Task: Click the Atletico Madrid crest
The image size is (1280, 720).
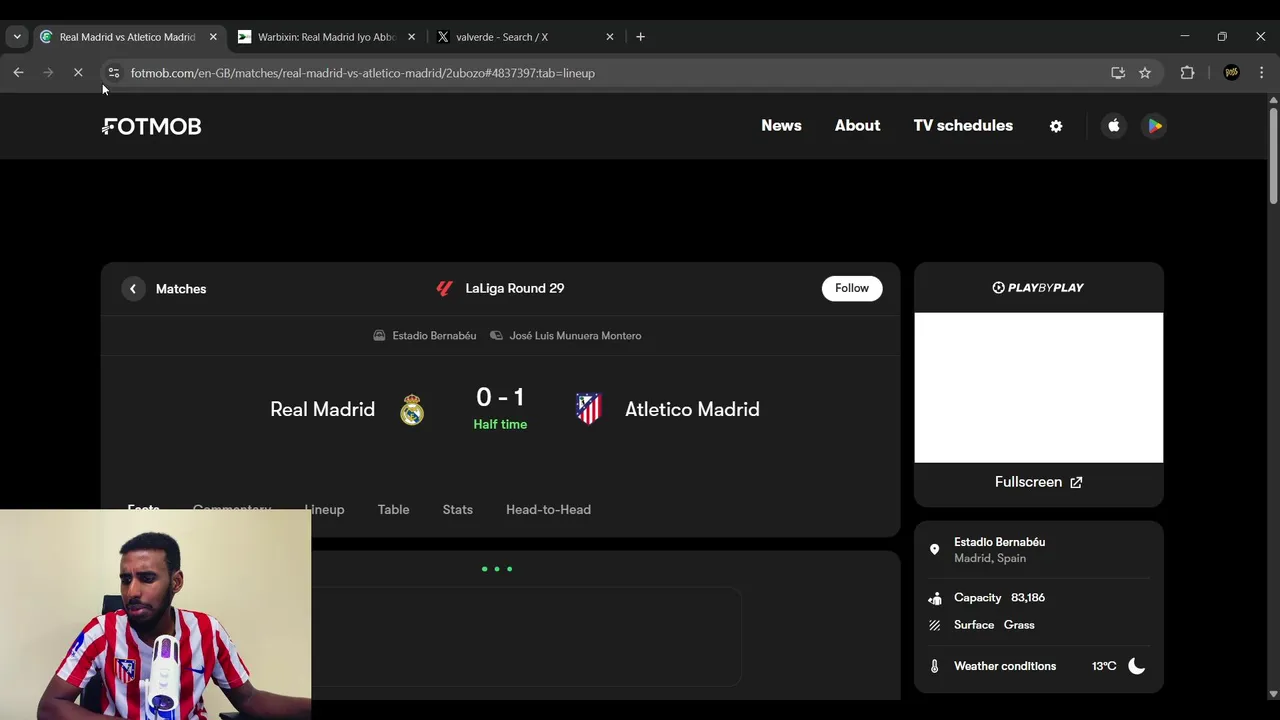Action: pos(589,409)
